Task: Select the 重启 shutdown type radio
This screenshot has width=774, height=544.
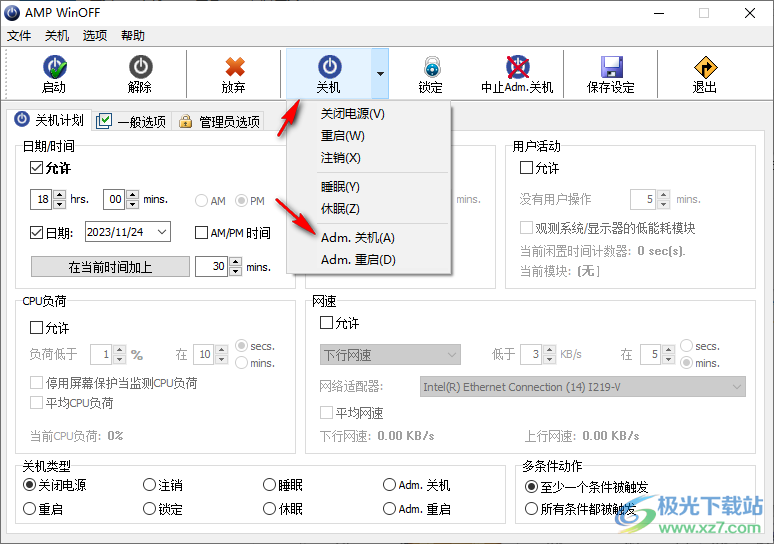Action: [30, 509]
